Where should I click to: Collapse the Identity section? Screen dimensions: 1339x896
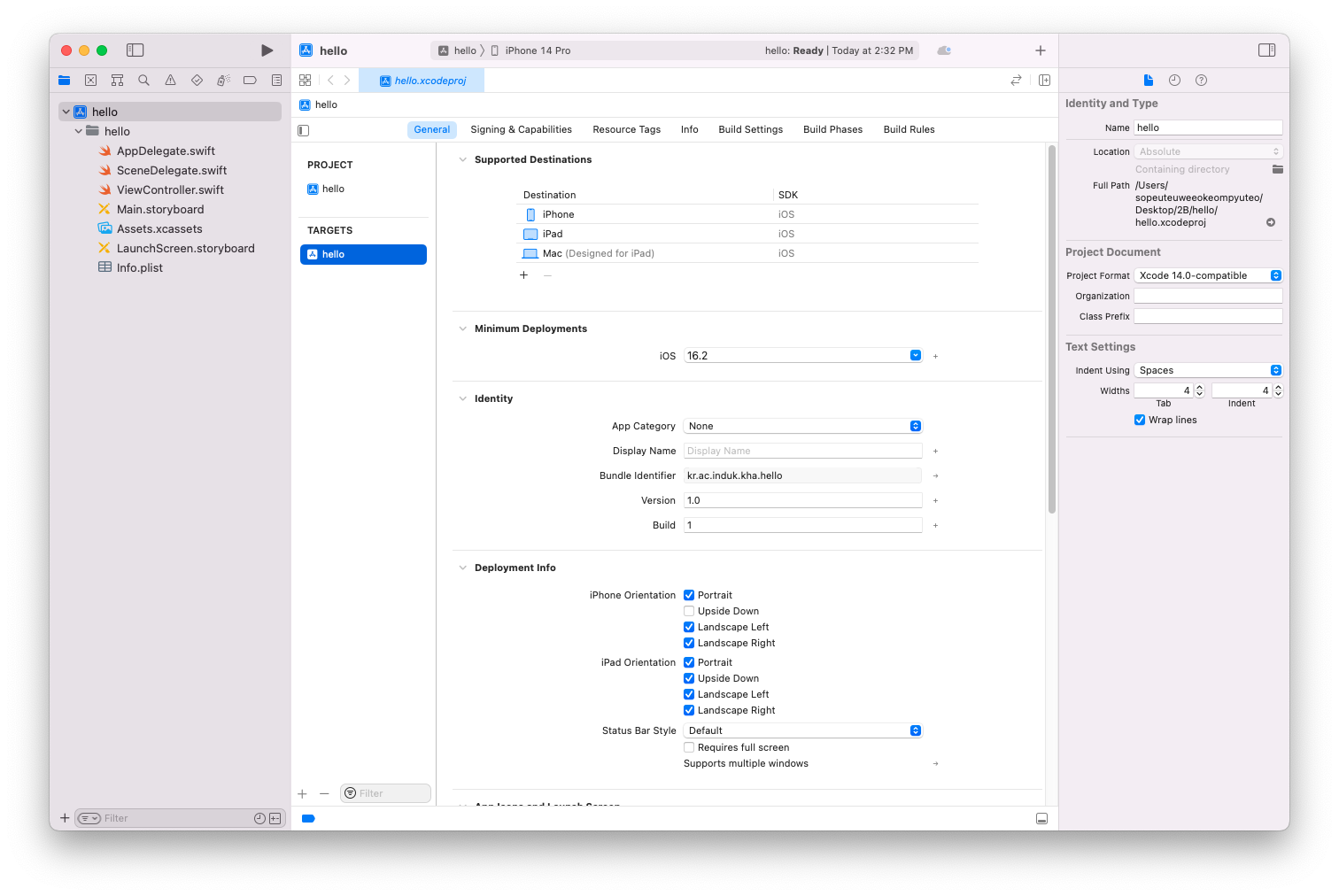462,398
